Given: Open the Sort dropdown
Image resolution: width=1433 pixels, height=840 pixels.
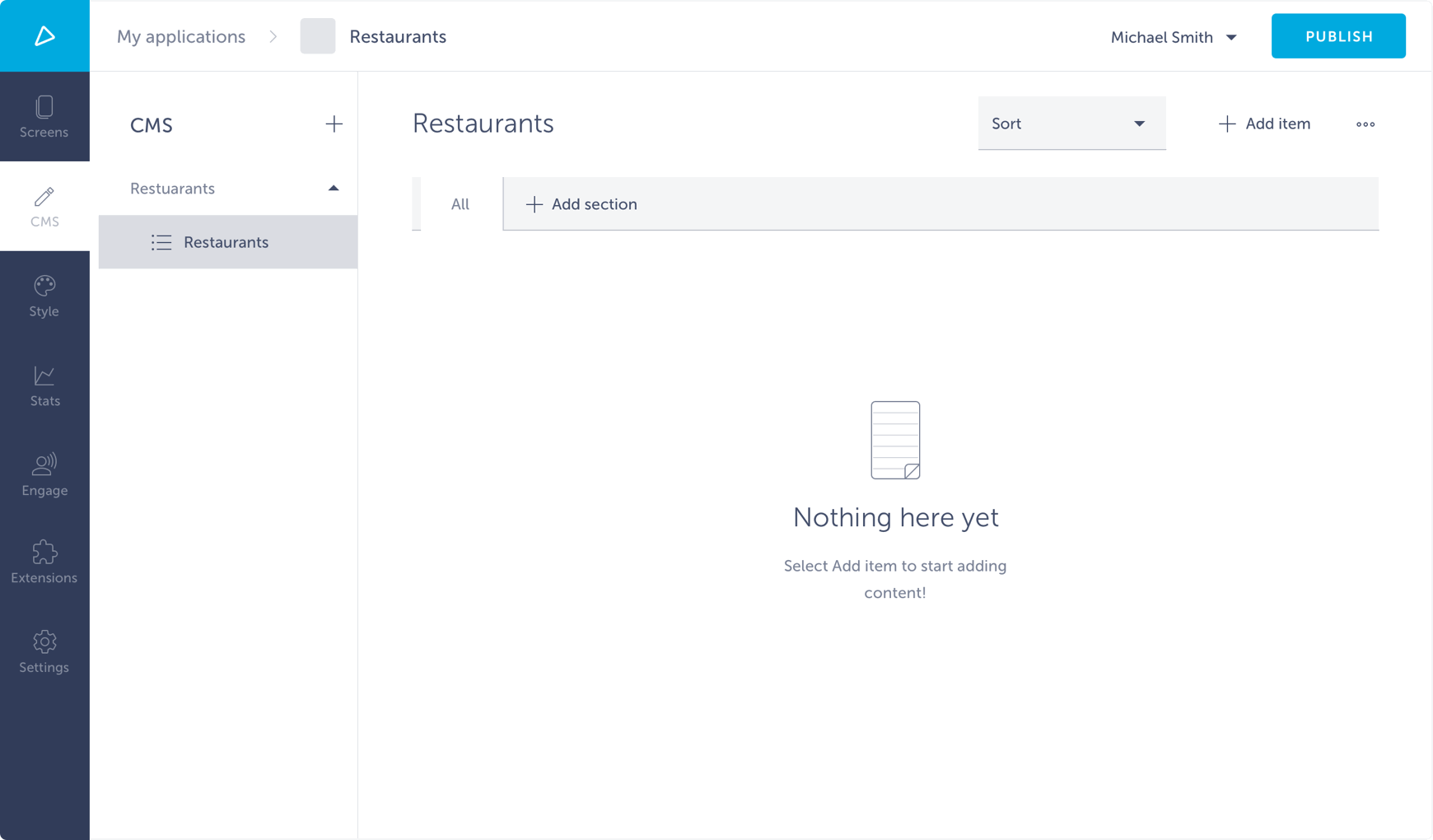Looking at the screenshot, I should [1071, 124].
